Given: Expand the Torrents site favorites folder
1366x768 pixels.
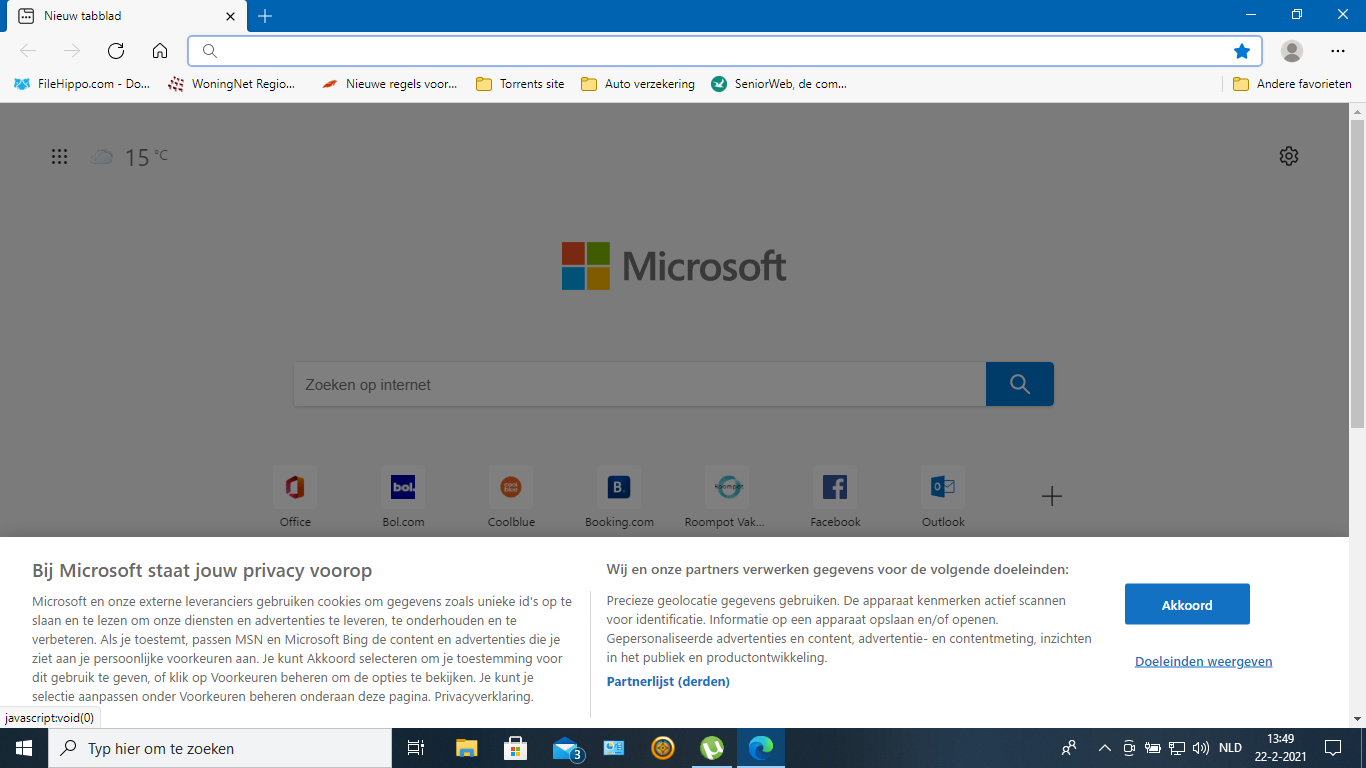Looking at the screenshot, I should pos(520,84).
